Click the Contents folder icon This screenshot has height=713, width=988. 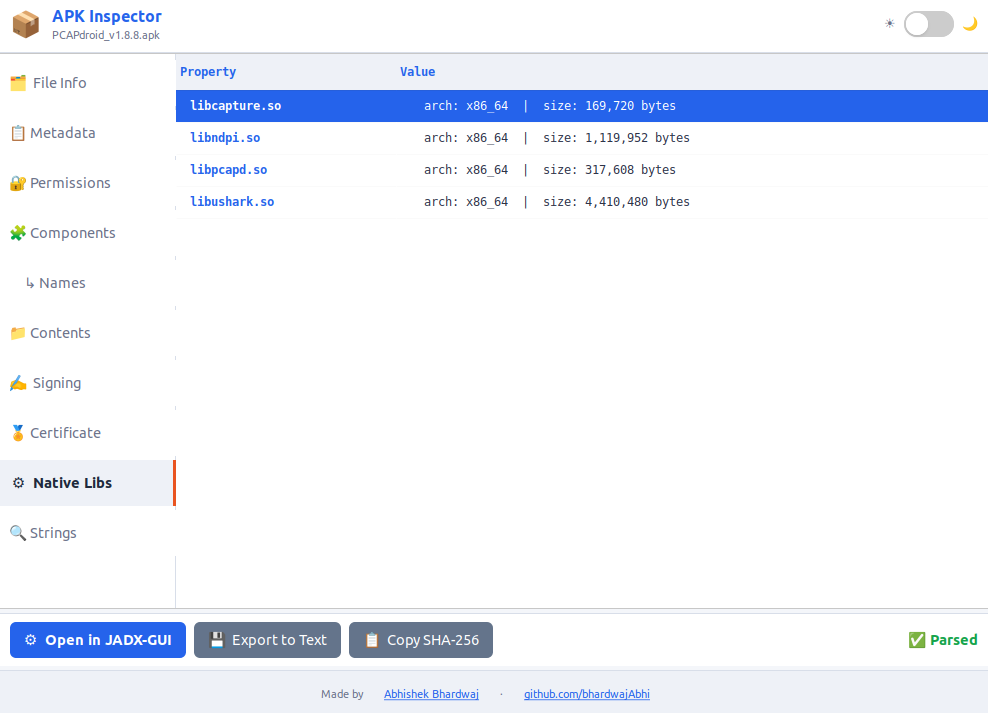(18, 333)
